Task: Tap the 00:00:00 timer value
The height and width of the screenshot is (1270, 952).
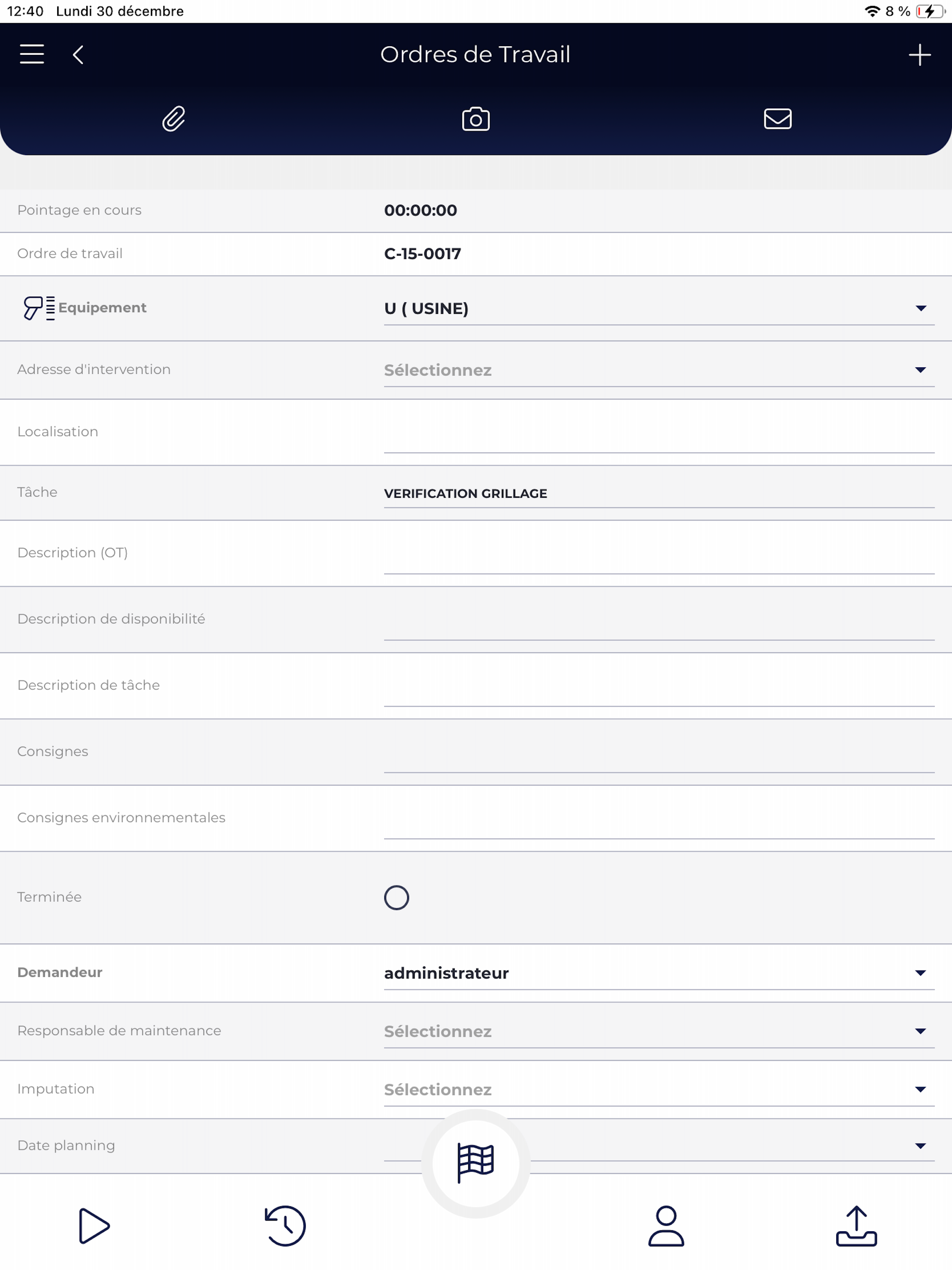Action: click(421, 210)
